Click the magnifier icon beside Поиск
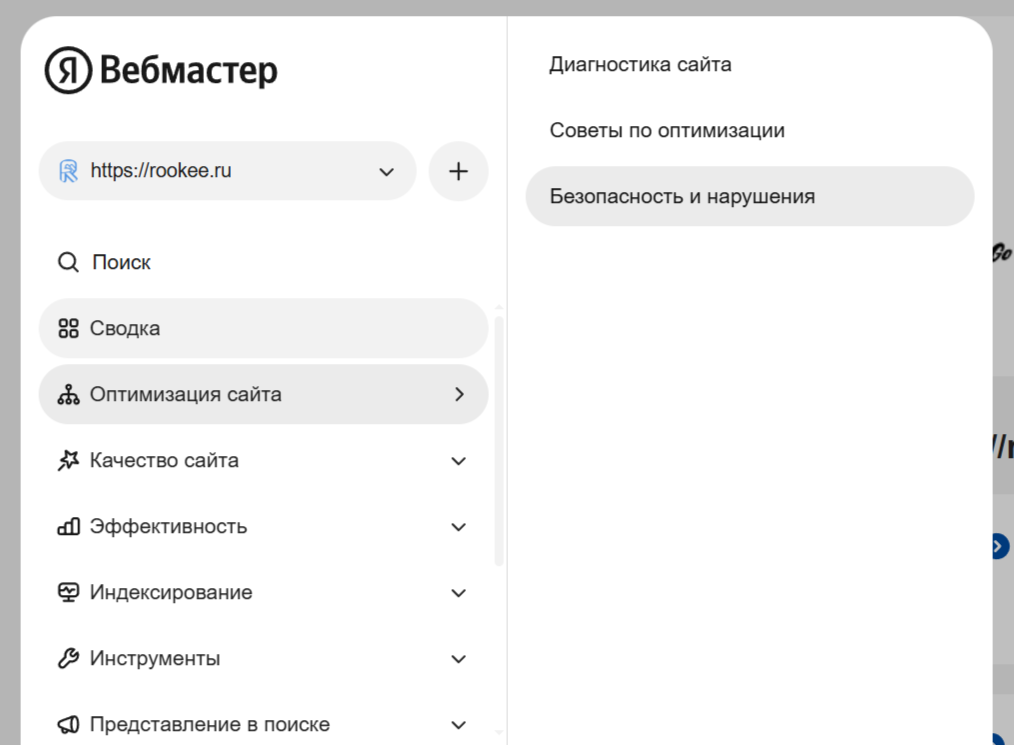The height and width of the screenshot is (745, 1014). pyautogui.click(x=68, y=263)
